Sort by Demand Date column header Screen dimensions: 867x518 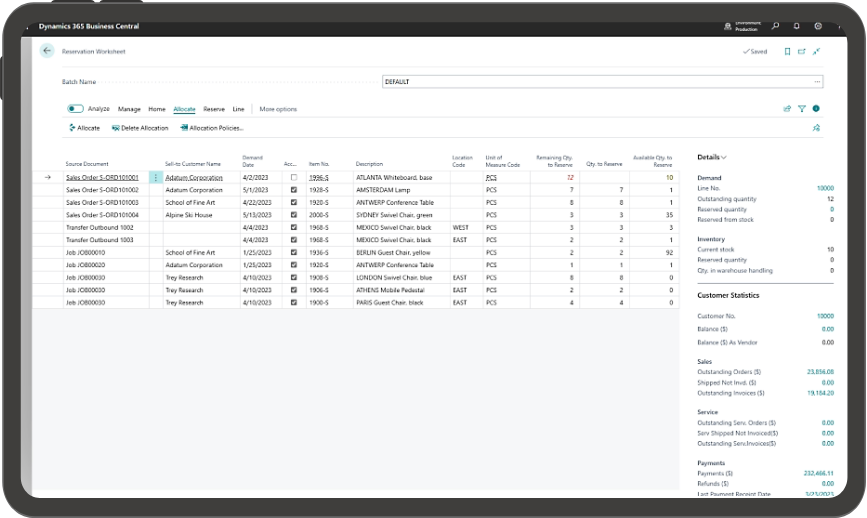tap(252, 161)
